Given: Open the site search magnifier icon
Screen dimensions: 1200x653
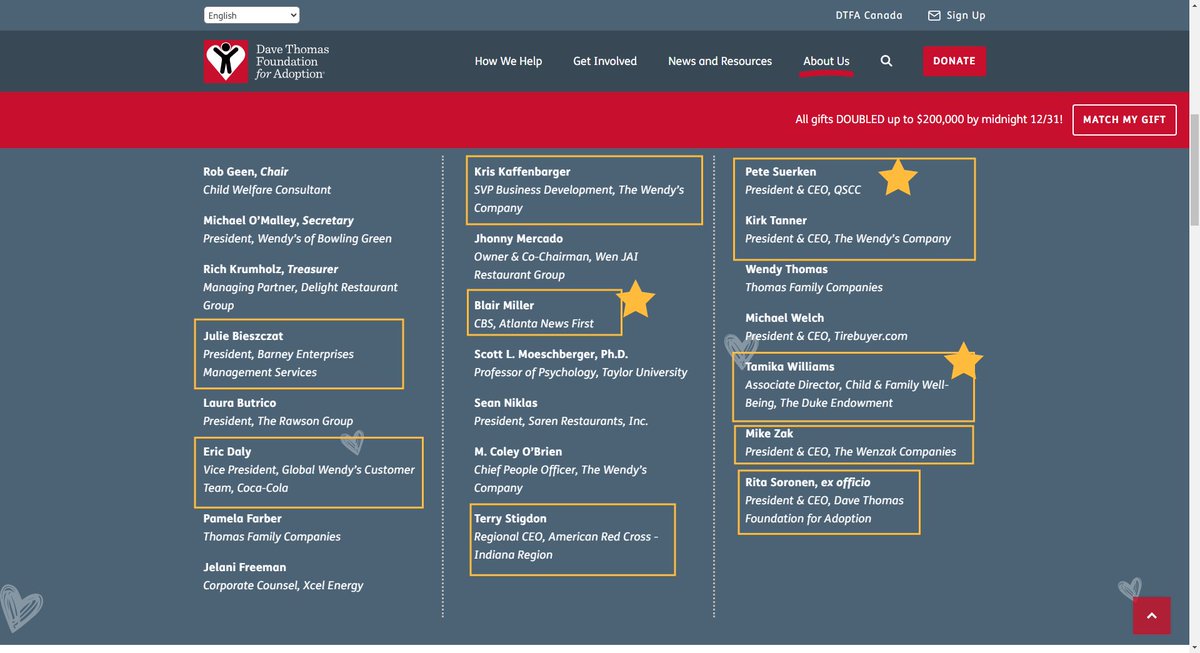Looking at the screenshot, I should click(x=886, y=61).
